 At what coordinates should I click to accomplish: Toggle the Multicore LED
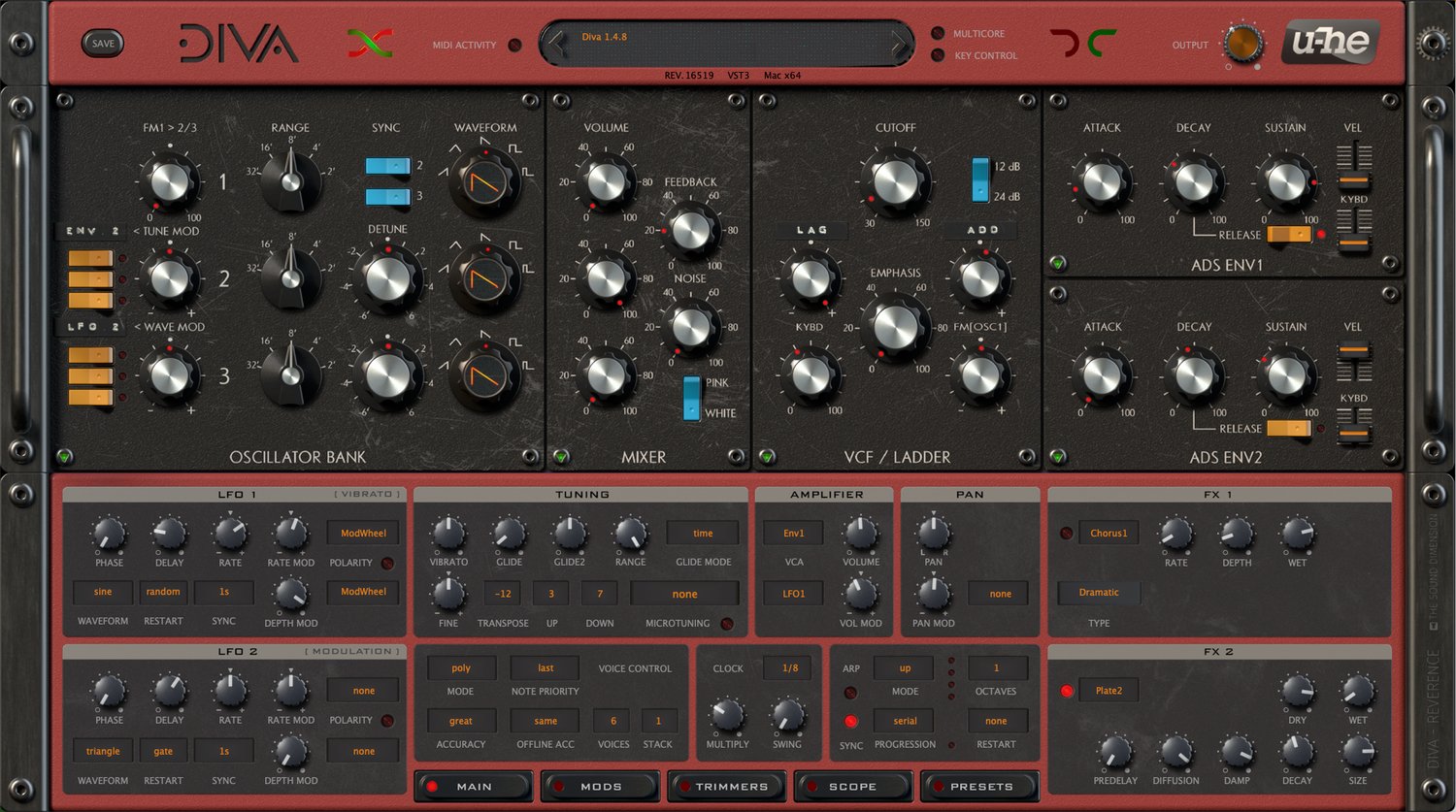(938, 33)
